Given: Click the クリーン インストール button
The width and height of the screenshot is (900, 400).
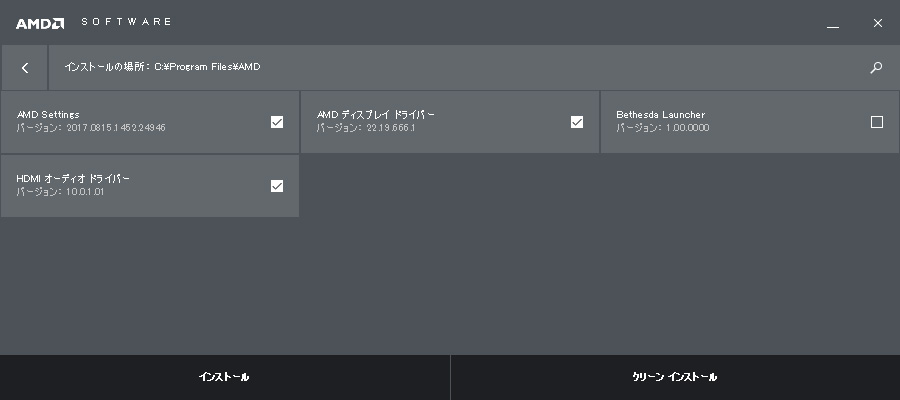Looking at the screenshot, I should tap(675, 377).
